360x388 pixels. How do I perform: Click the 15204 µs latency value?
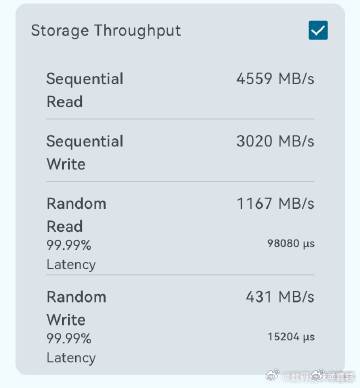[x=291, y=336]
